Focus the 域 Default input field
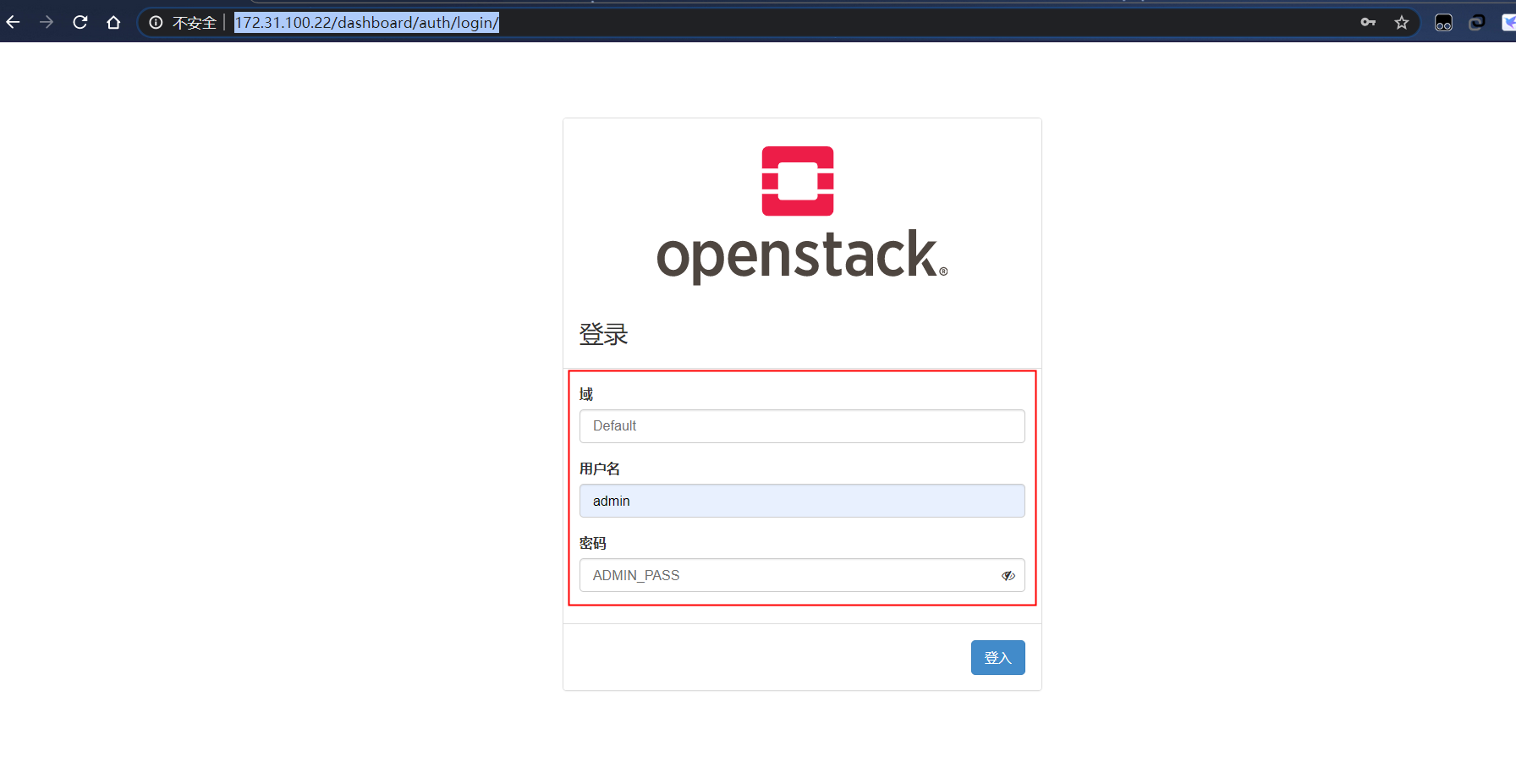Viewport: 1516px width, 784px height. (802, 426)
